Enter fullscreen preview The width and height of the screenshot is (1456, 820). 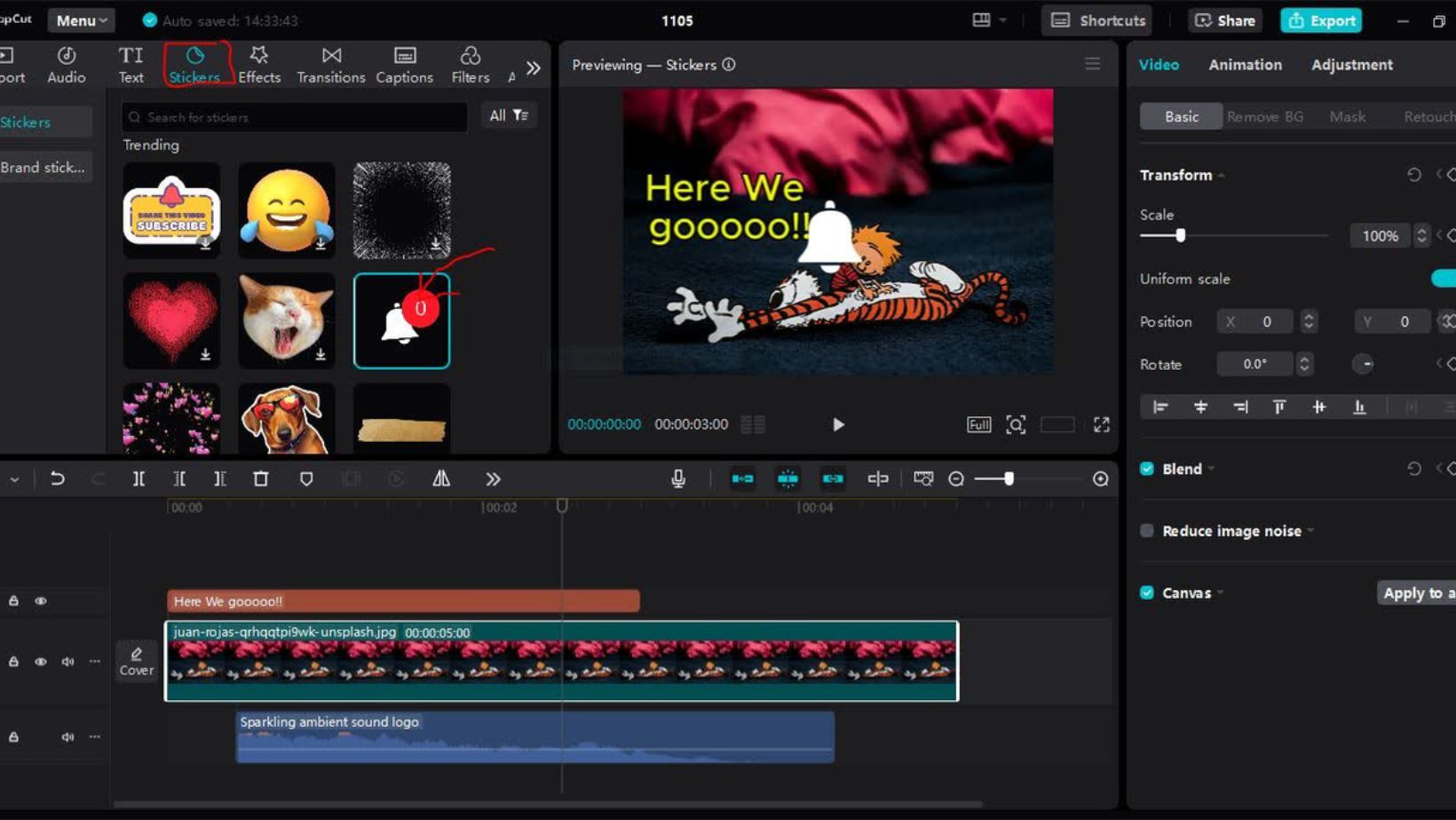(1102, 425)
